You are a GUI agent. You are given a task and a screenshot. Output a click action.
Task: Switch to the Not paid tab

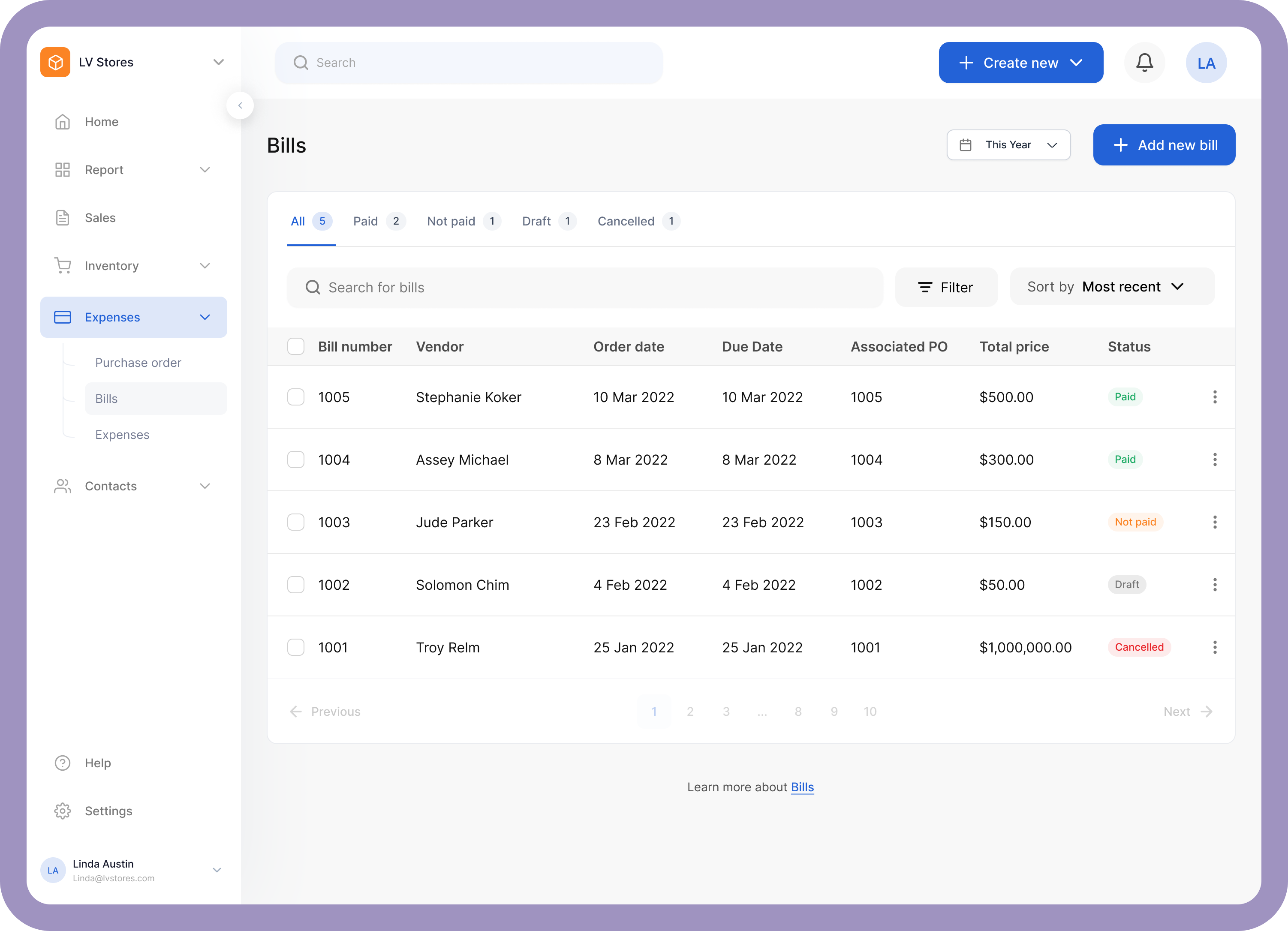click(463, 222)
